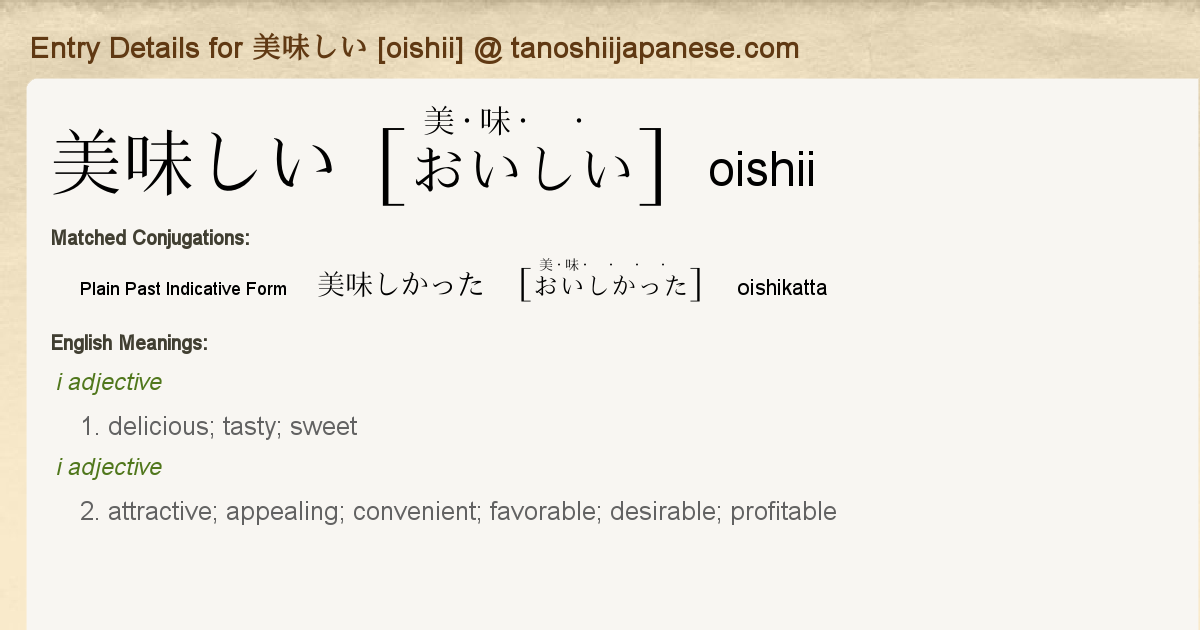Click the small 美 furigana above the headword reading
This screenshot has width=1200, height=630.
pos(439,122)
